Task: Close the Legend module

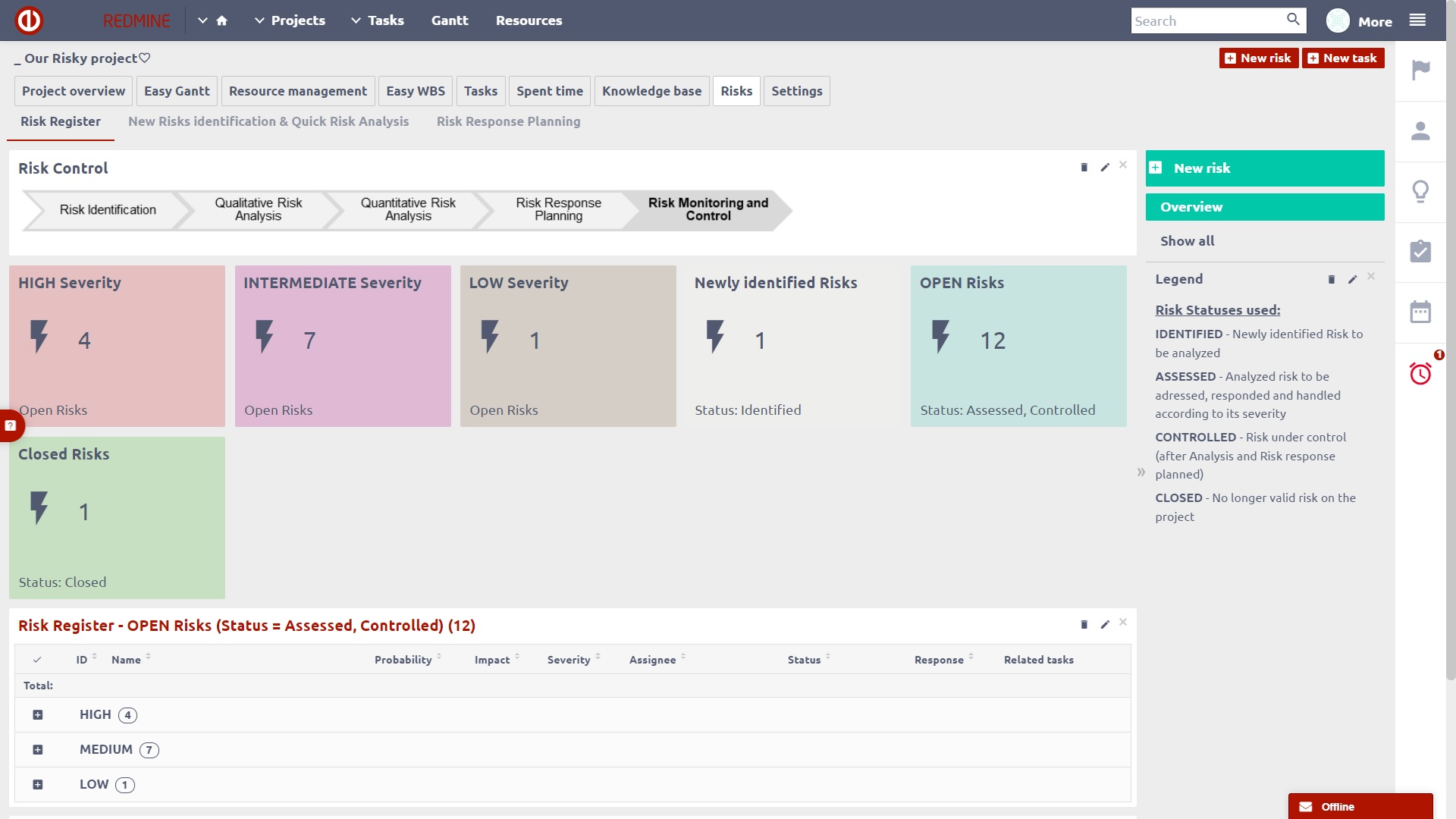Action: pyautogui.click(x=1371, y=277)
